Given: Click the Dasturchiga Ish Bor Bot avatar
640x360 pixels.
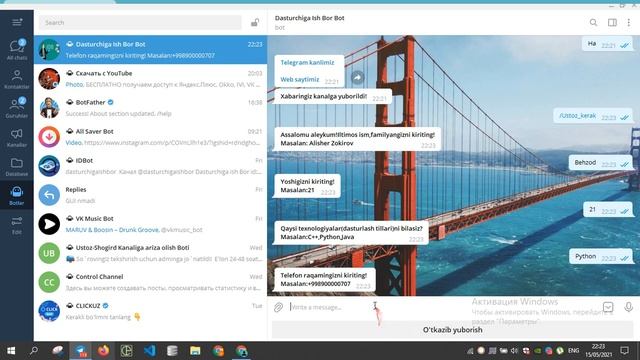Looking at the screenshot, I should click(x=49, y=50).
